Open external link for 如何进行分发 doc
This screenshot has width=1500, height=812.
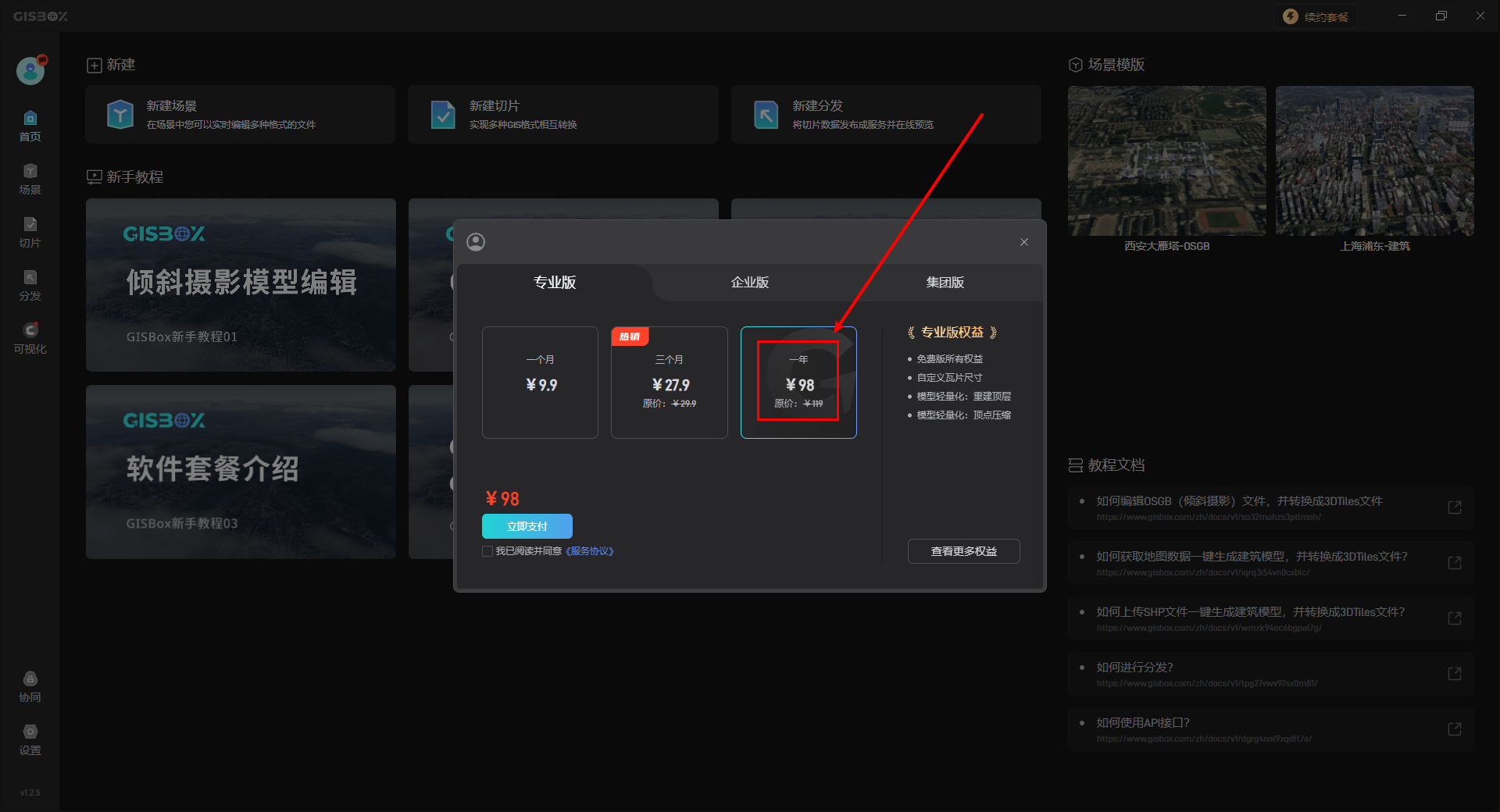[1454, 674]
